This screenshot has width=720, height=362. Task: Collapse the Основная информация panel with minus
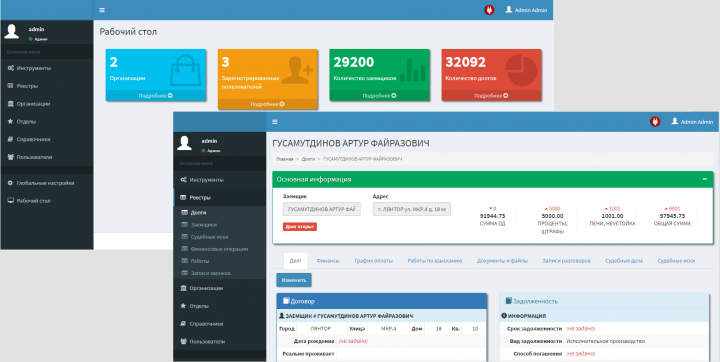[704, 179]
